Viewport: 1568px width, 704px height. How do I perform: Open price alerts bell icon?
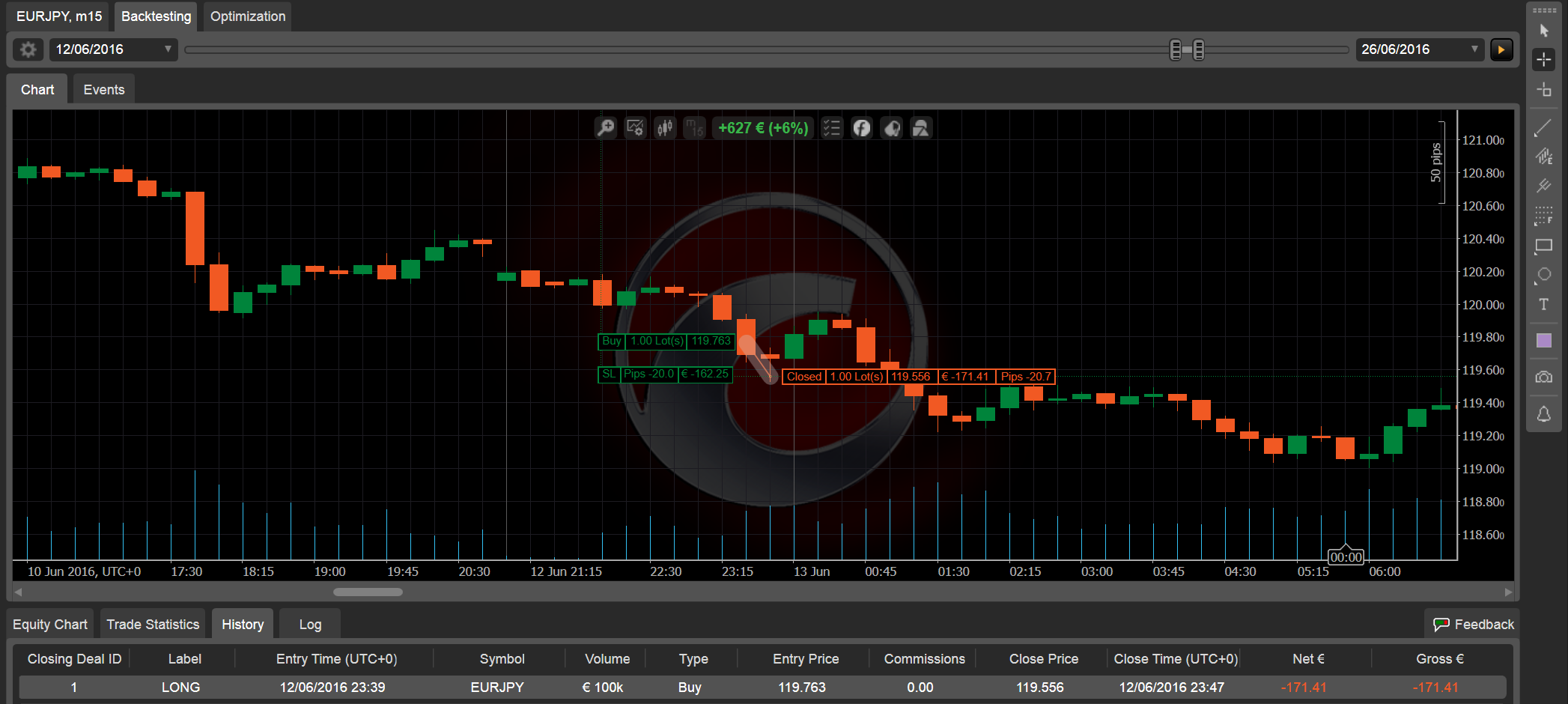click(x=1544, y=414)
